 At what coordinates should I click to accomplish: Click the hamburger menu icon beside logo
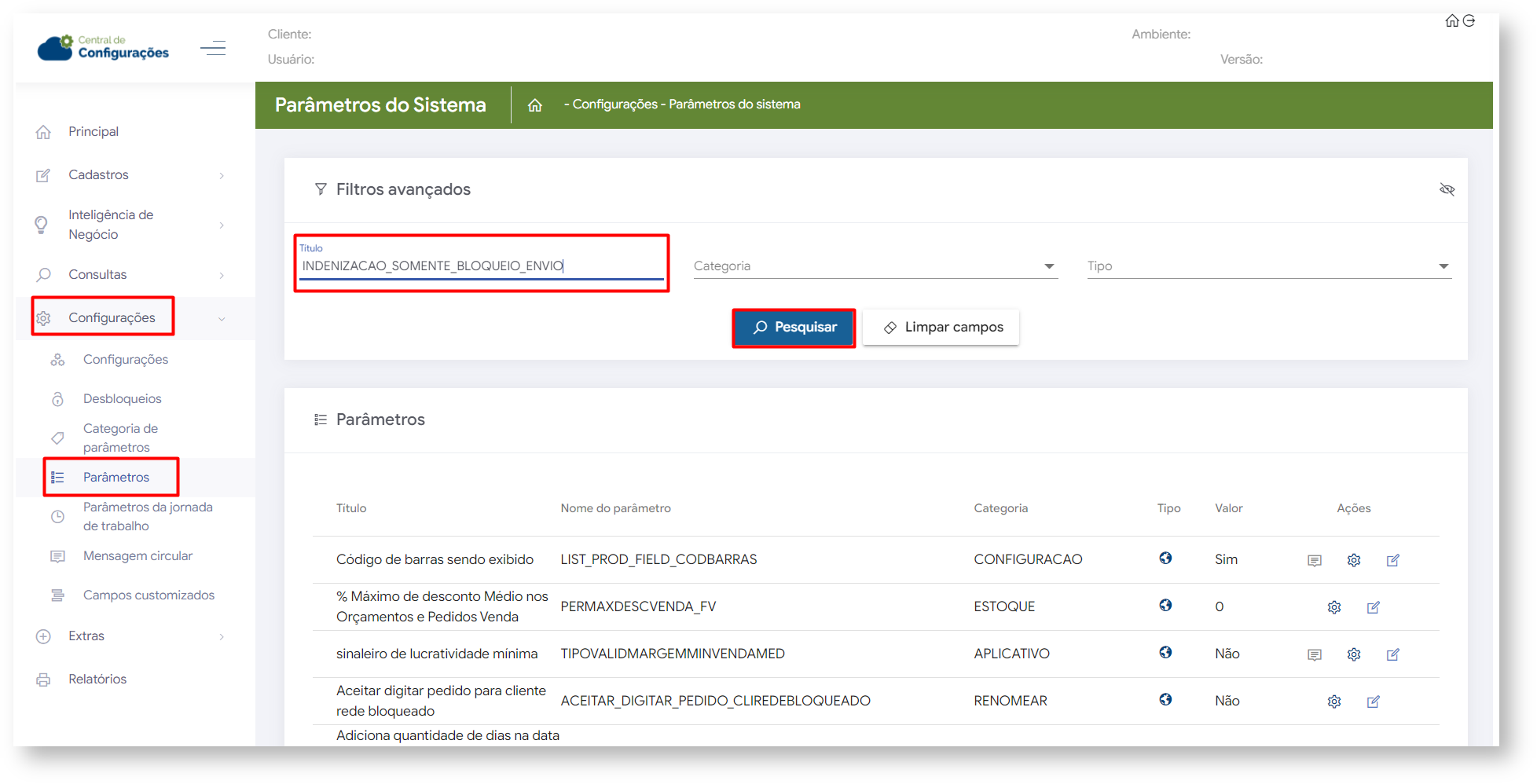tap(213, 49)
